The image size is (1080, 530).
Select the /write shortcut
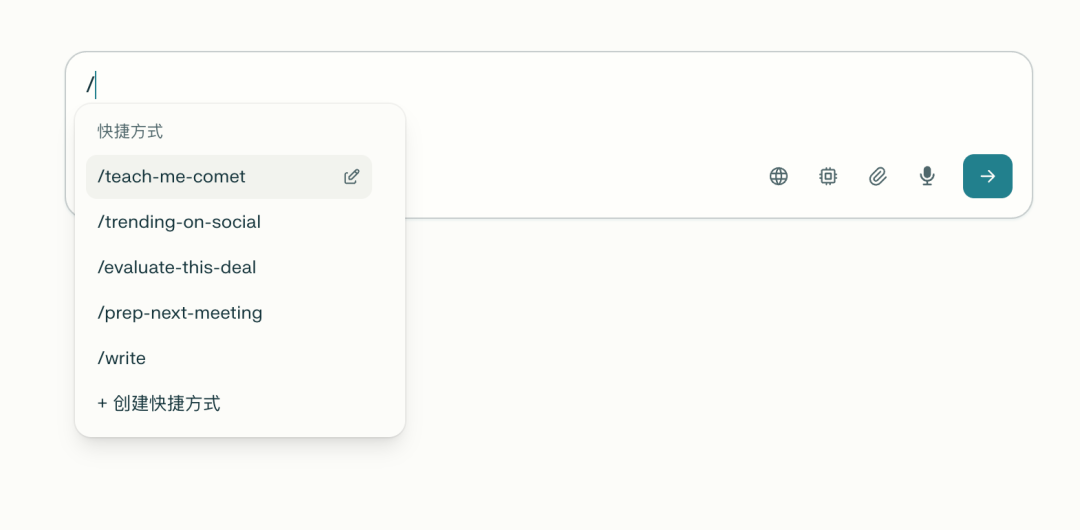pyautogui.click(x=122, y=358)
